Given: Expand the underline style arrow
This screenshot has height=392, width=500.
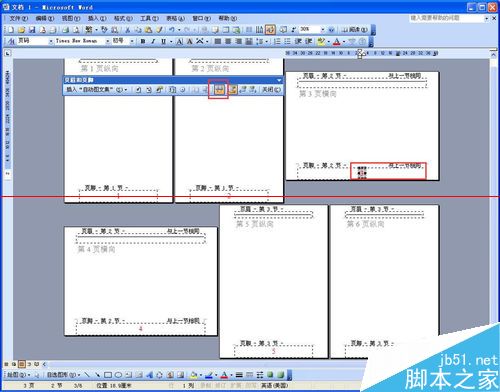Looking at the screenshot, I should 171,42.
